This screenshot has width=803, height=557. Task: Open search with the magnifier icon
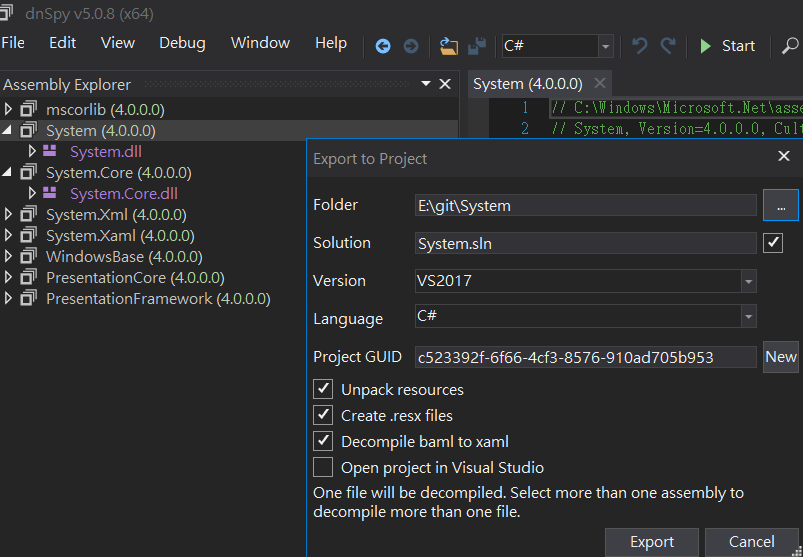click(791, 46)
